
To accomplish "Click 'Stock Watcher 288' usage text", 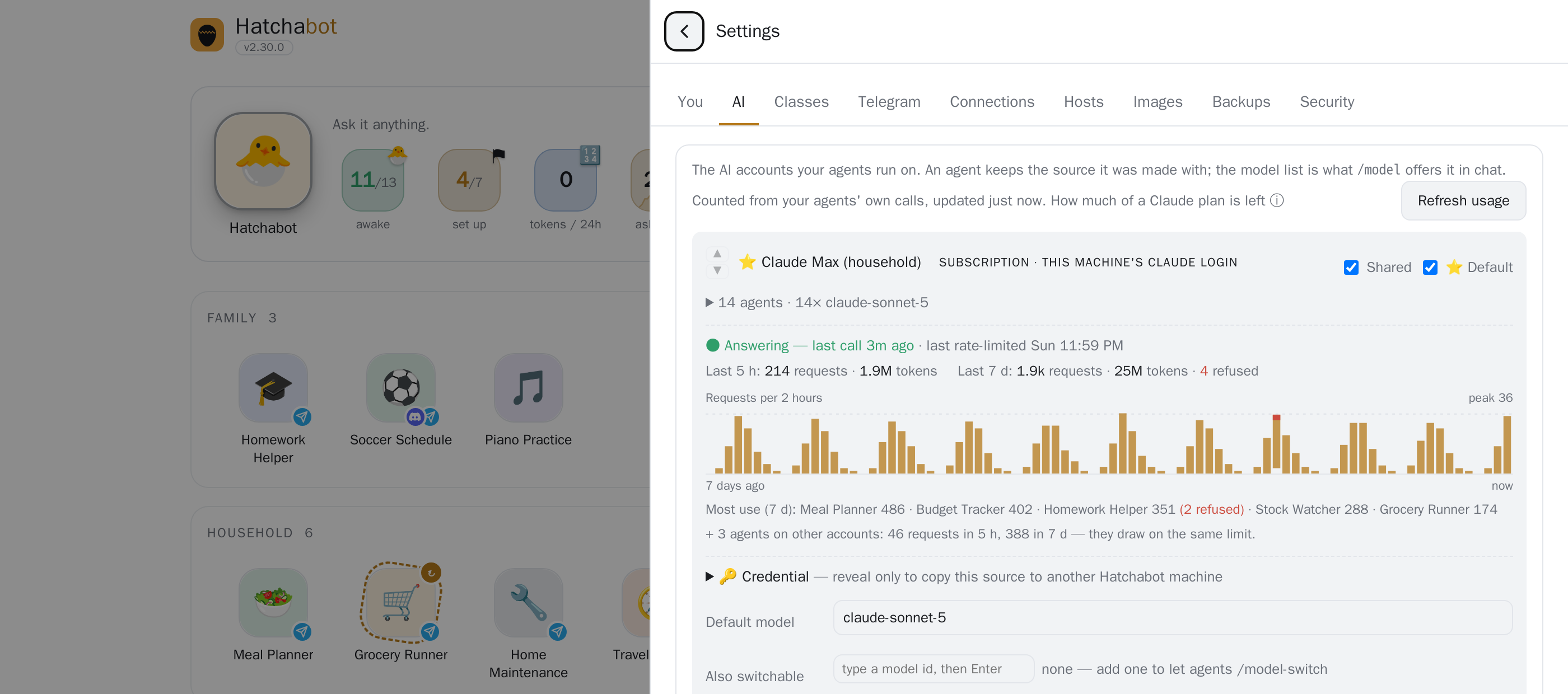I will coord(1311,509).
